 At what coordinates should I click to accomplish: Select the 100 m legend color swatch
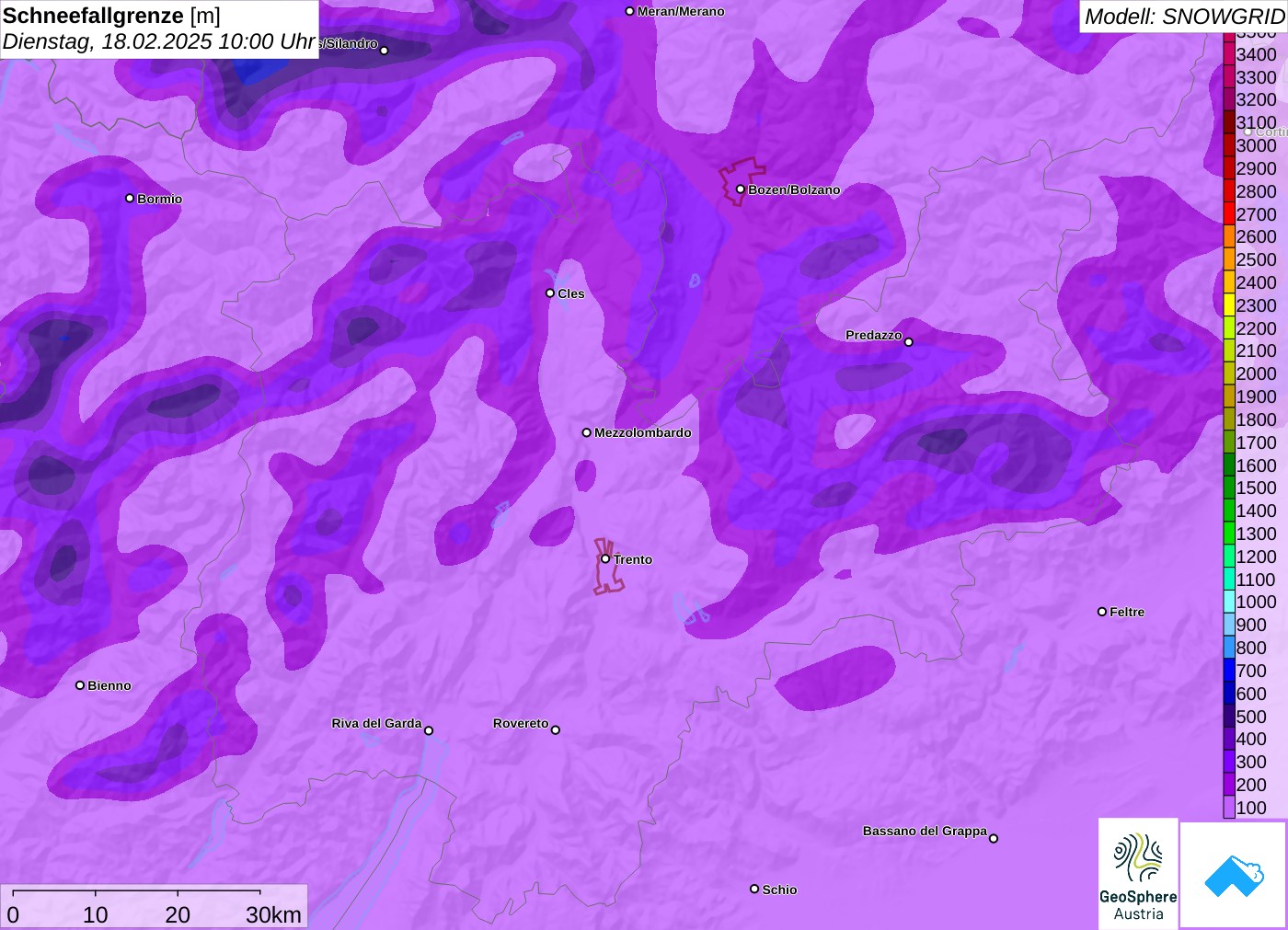point(1229,808)
